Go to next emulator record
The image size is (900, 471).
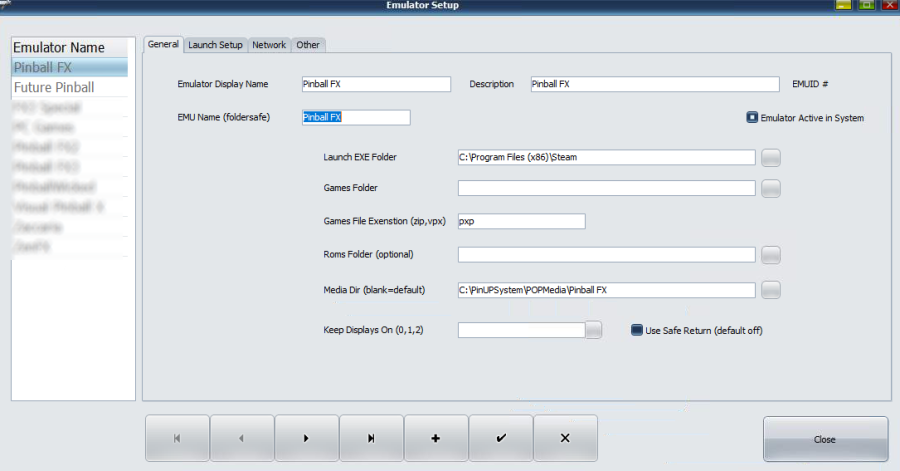pyautogui.click(x=306, y=439)
